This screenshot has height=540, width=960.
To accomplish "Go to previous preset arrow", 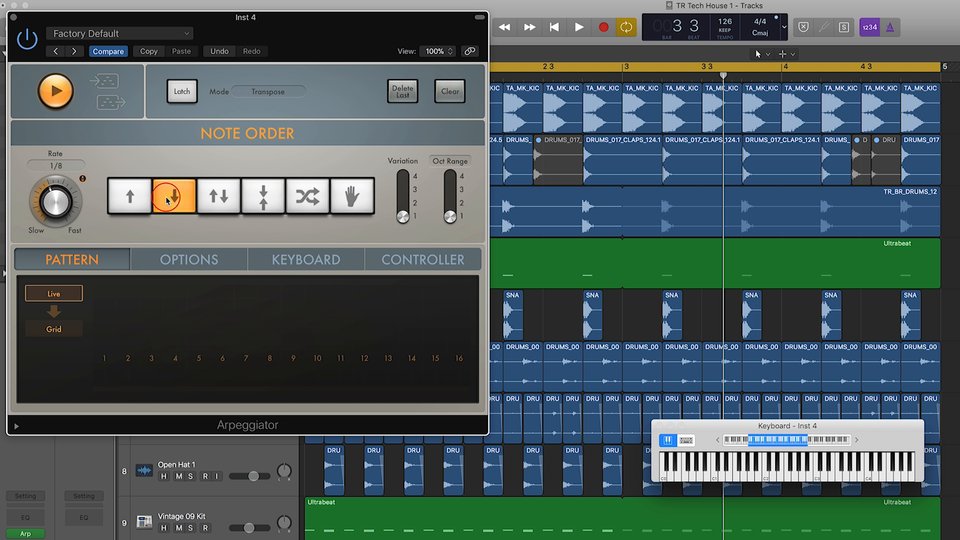I will click(56, 51).
